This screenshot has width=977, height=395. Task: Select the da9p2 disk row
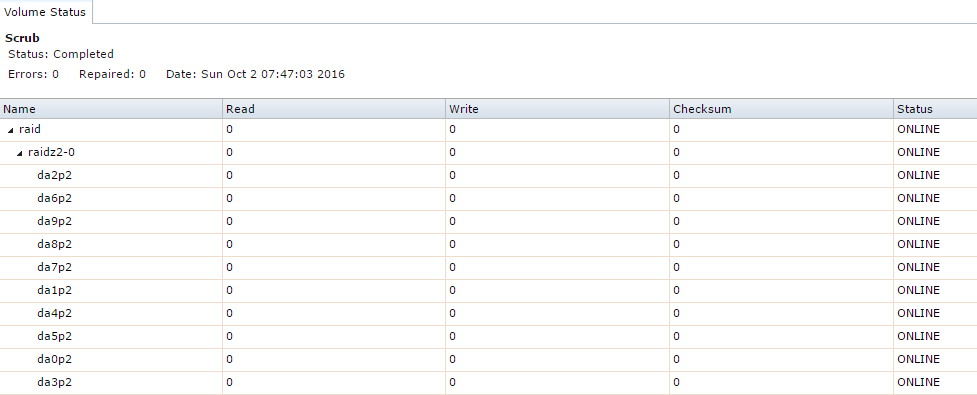tap(488, 221)
